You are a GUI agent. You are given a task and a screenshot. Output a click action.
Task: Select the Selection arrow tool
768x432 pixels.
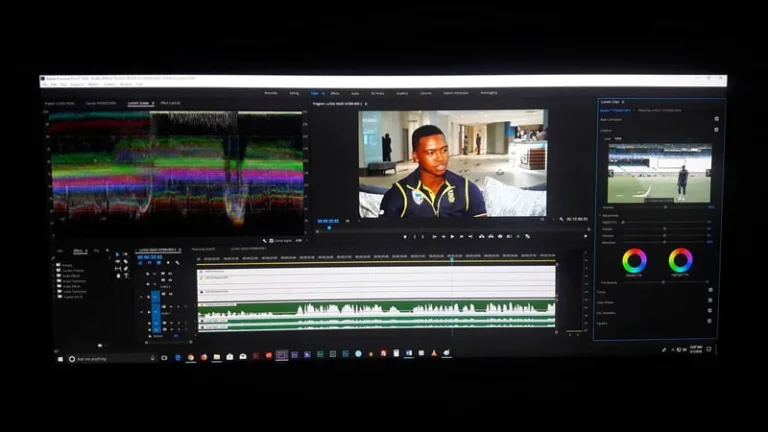(x=117, y=255)
